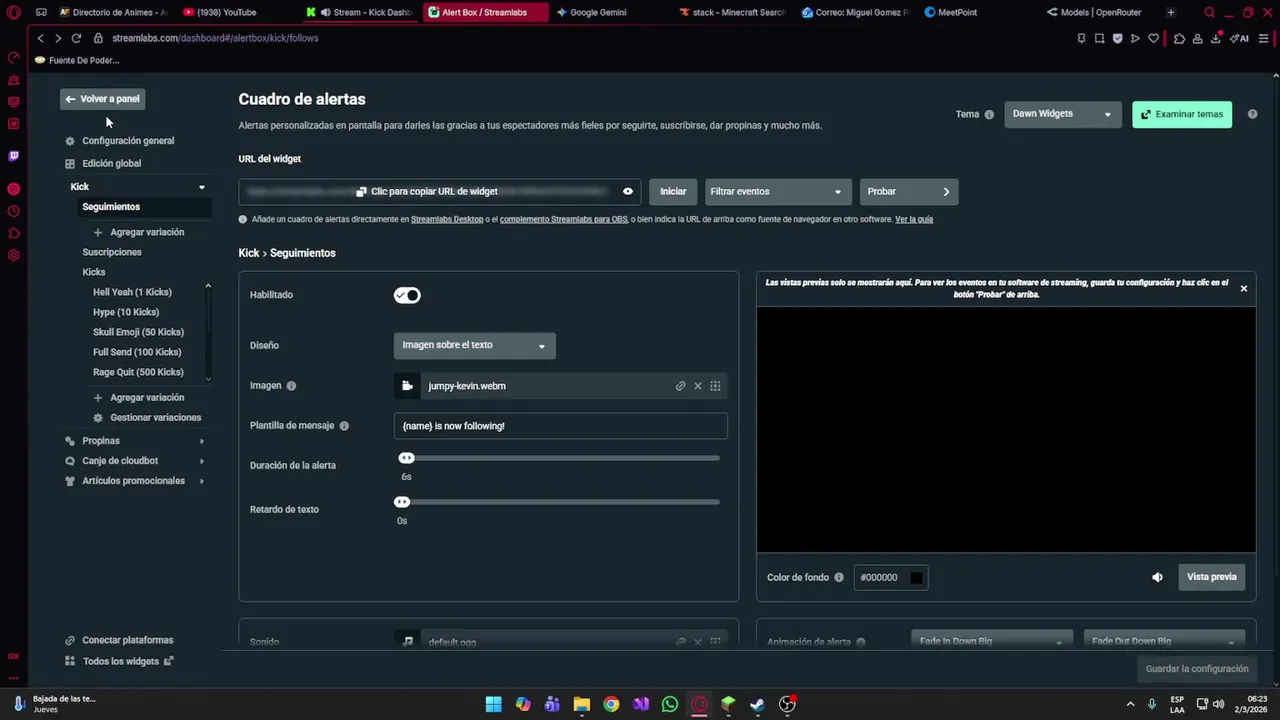
Task: Open Configuración general in the sidebar
Action: [x=128, y=141]
